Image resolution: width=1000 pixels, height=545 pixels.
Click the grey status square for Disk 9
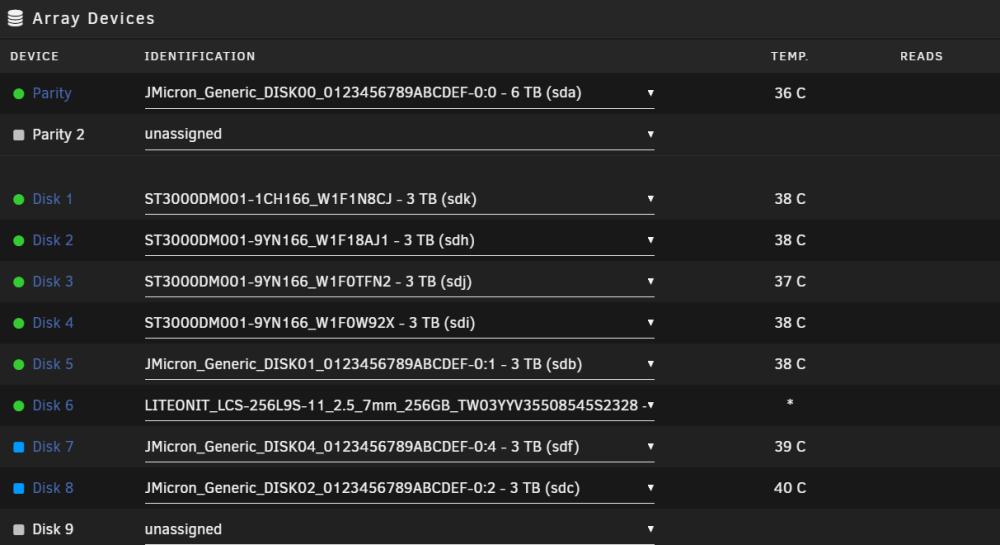pyautogui.click(x=18, y=530)
